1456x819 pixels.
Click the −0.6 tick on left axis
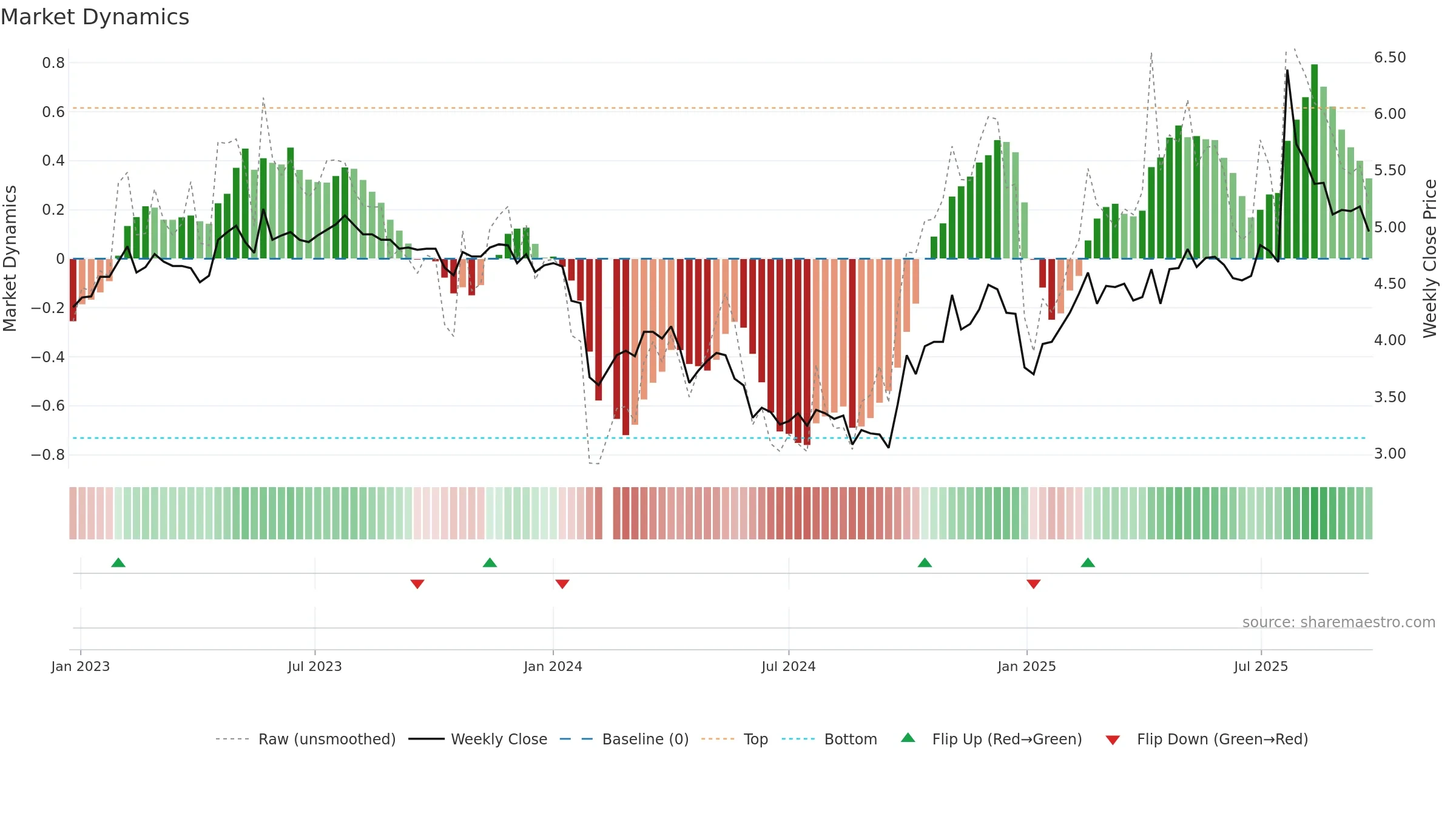pos(48,406)
